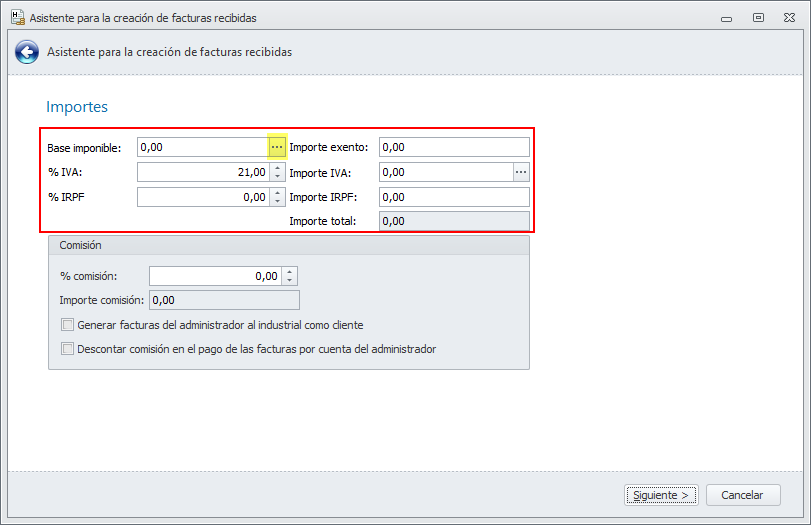Focus the % IRPF value field
This screenshot has height=525, width=811.
203,197
